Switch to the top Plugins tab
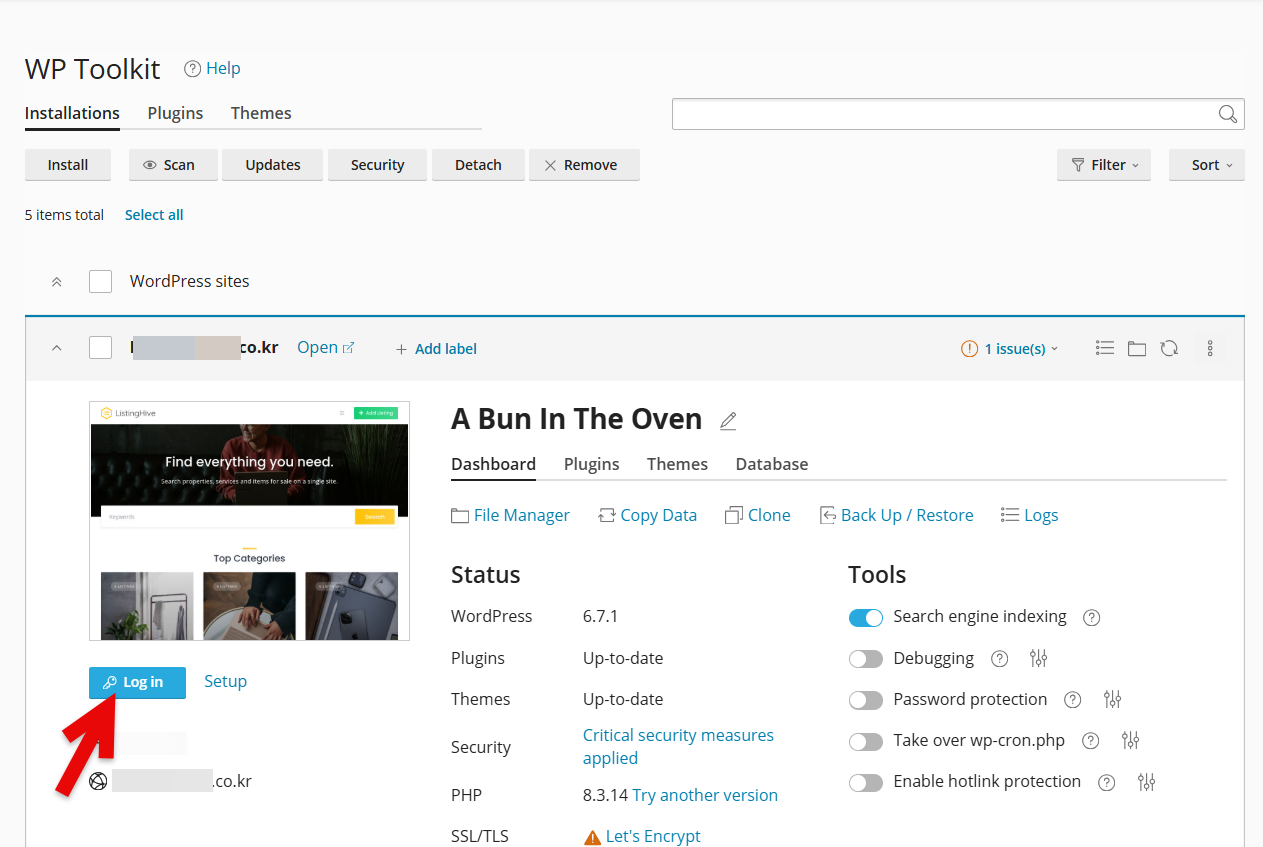 tap(175, 113)
